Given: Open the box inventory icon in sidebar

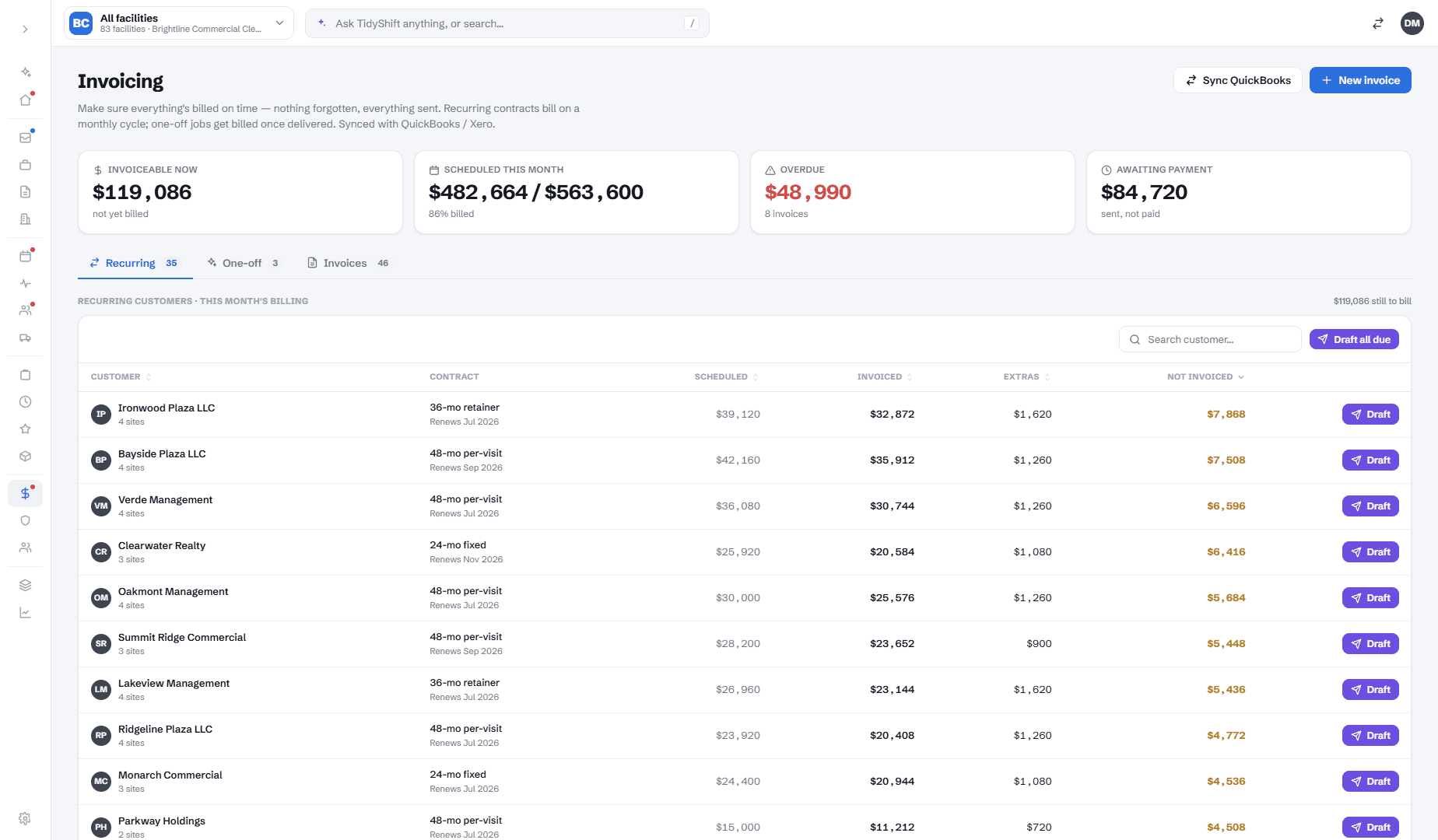Looking at the screenshot, I should [x=25, y=457].
